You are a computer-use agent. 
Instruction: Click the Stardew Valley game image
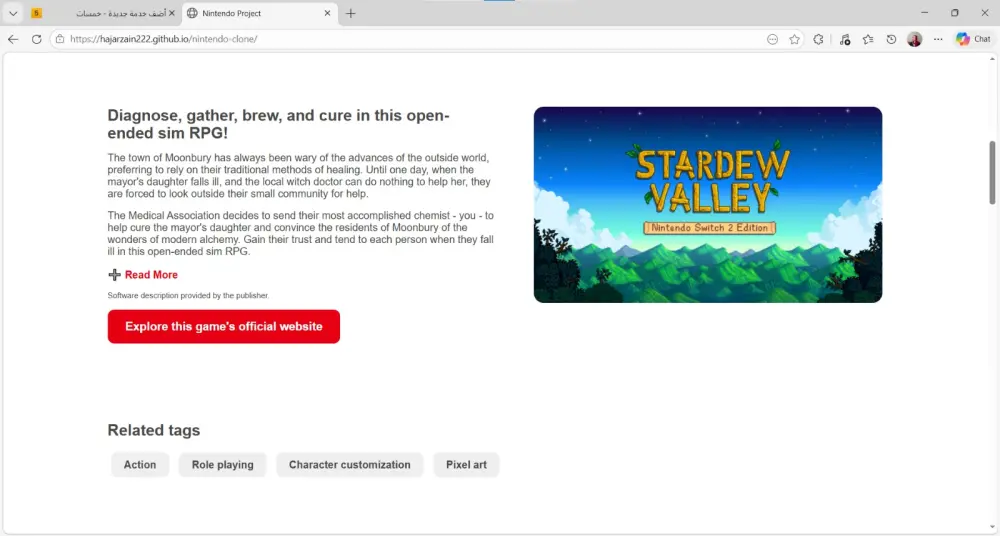(x=708, y=205)
